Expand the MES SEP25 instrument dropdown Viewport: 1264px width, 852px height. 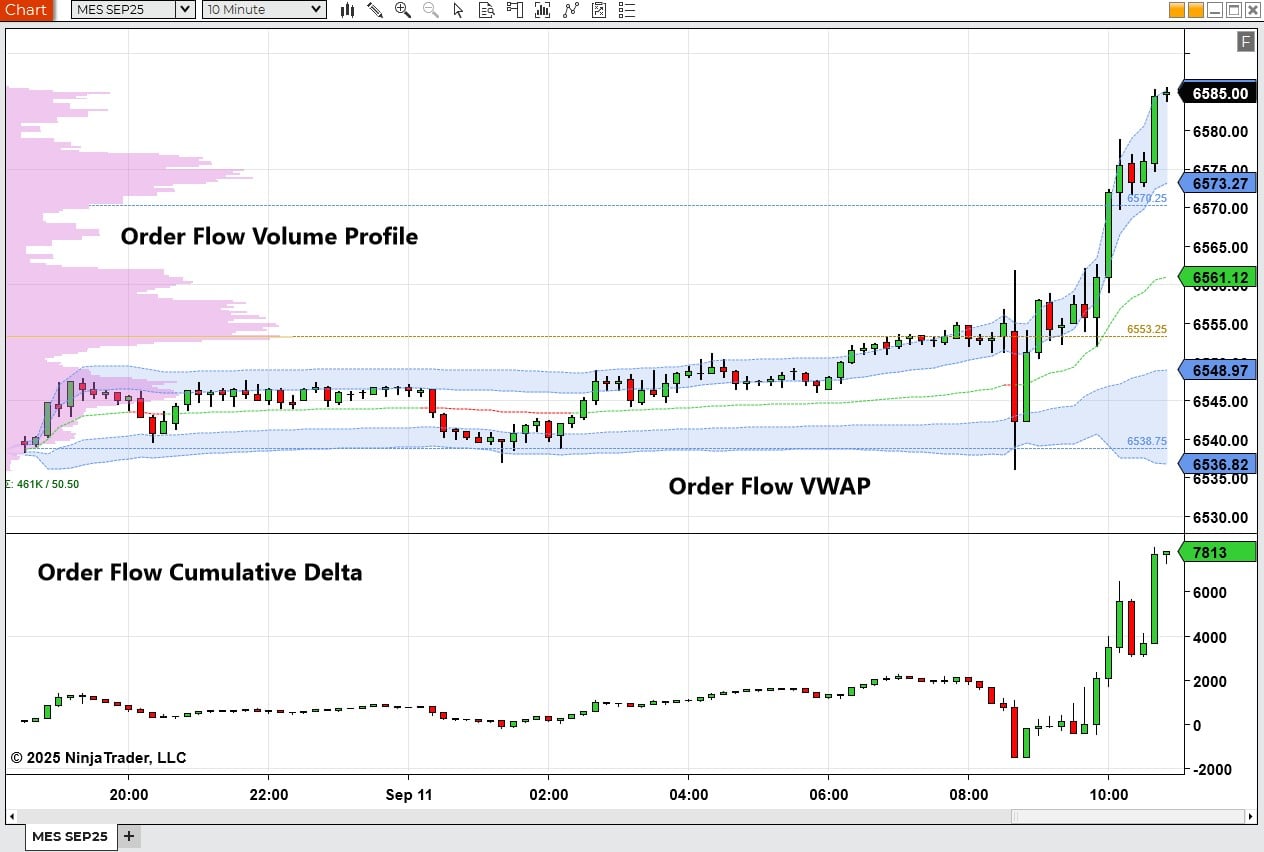[134, 10]
